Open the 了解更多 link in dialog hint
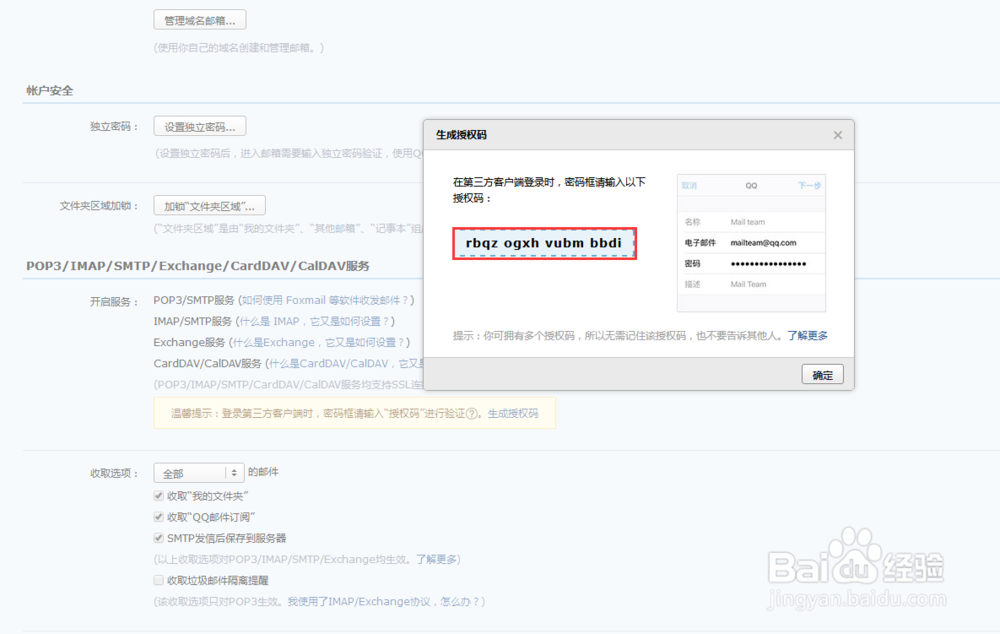The width and height of the screenshot is (1000, 634). click(x=807, y=335)
